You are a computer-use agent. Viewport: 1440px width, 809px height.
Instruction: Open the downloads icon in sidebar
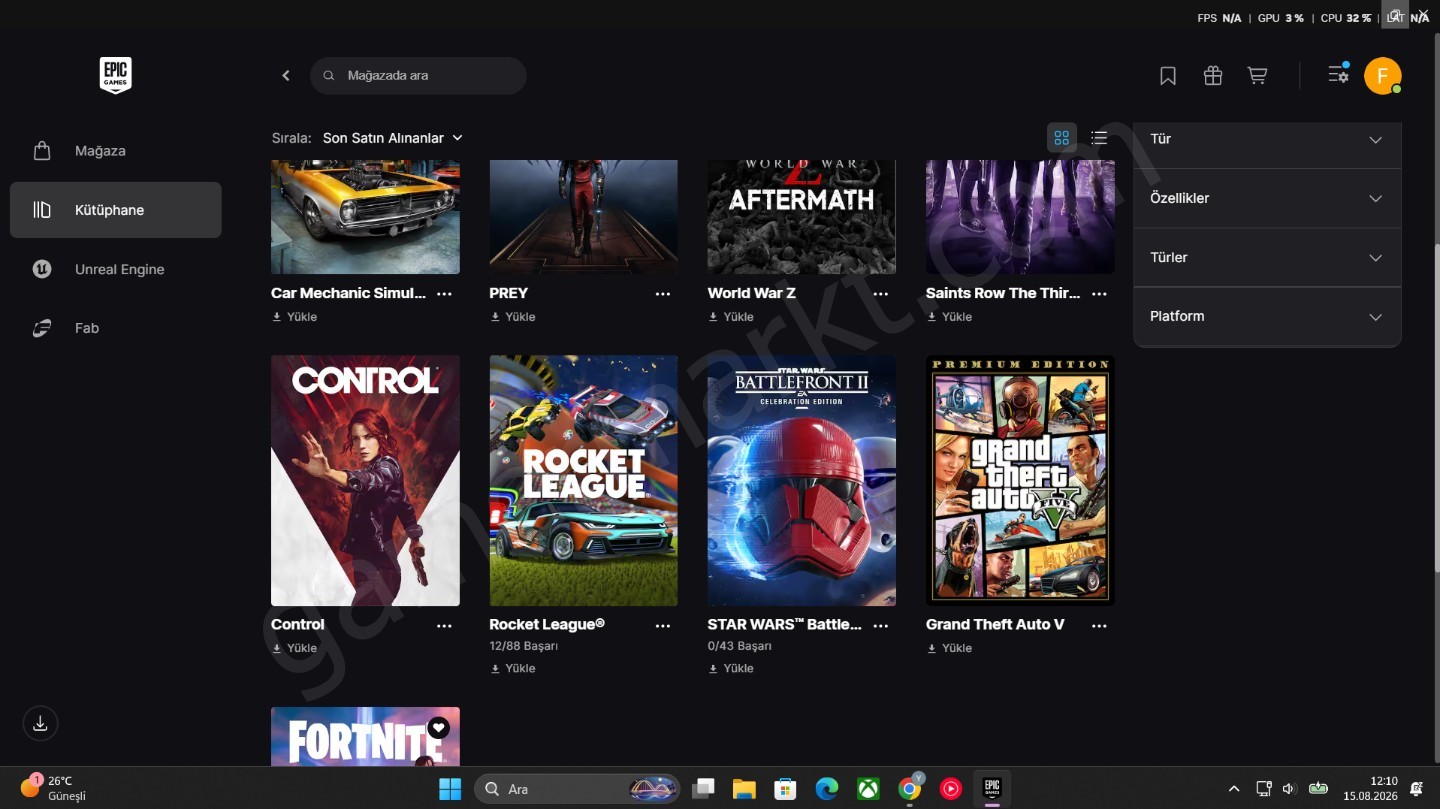click(x=40, y=723)
